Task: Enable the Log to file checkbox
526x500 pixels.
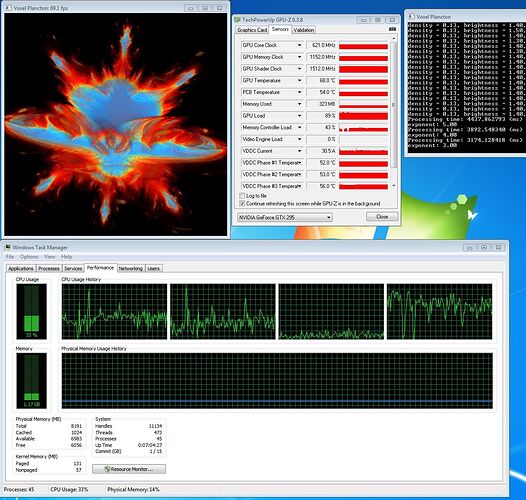Action: click(x=242, y=196)
